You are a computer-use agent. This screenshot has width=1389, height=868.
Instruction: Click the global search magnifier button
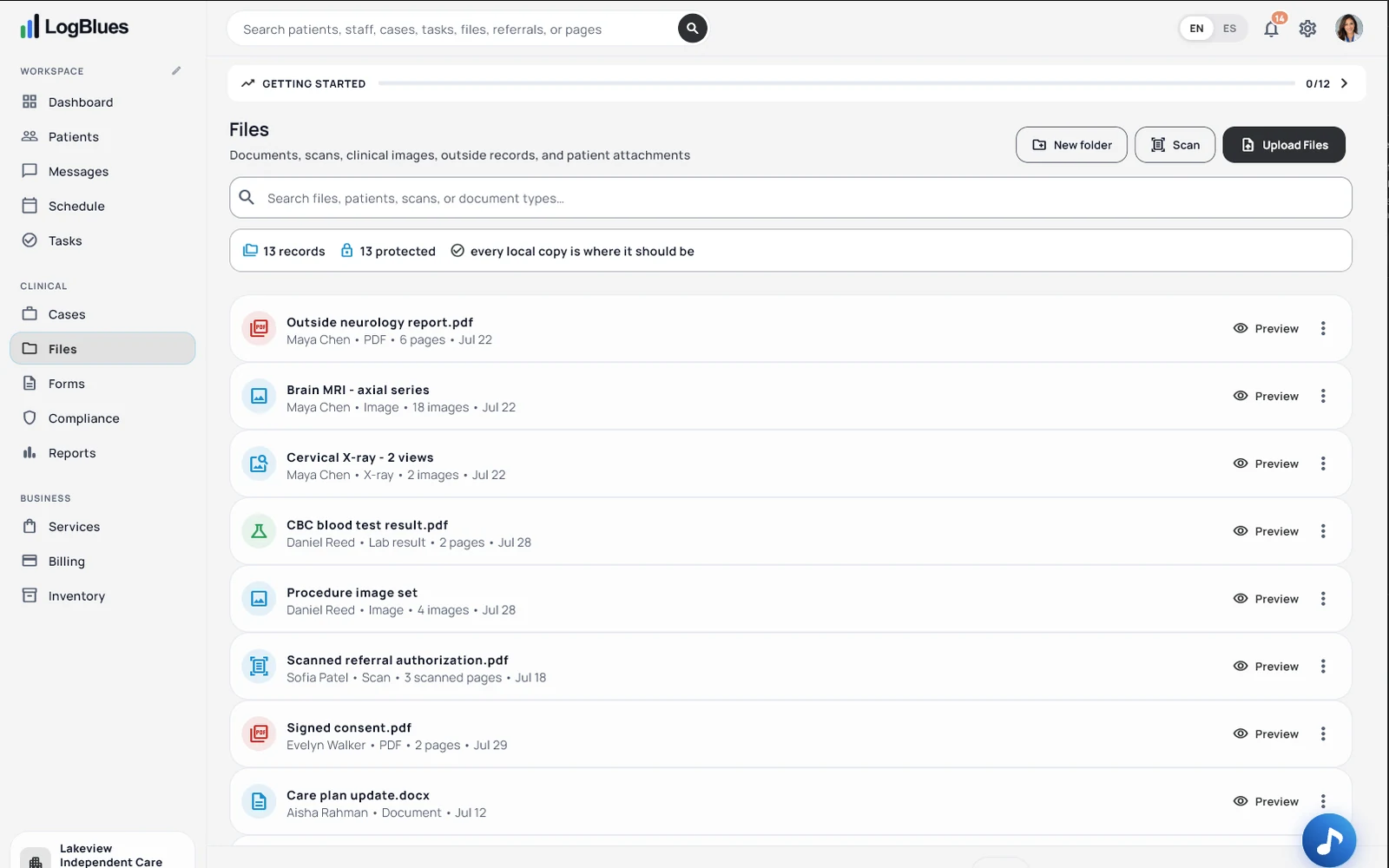692,29
